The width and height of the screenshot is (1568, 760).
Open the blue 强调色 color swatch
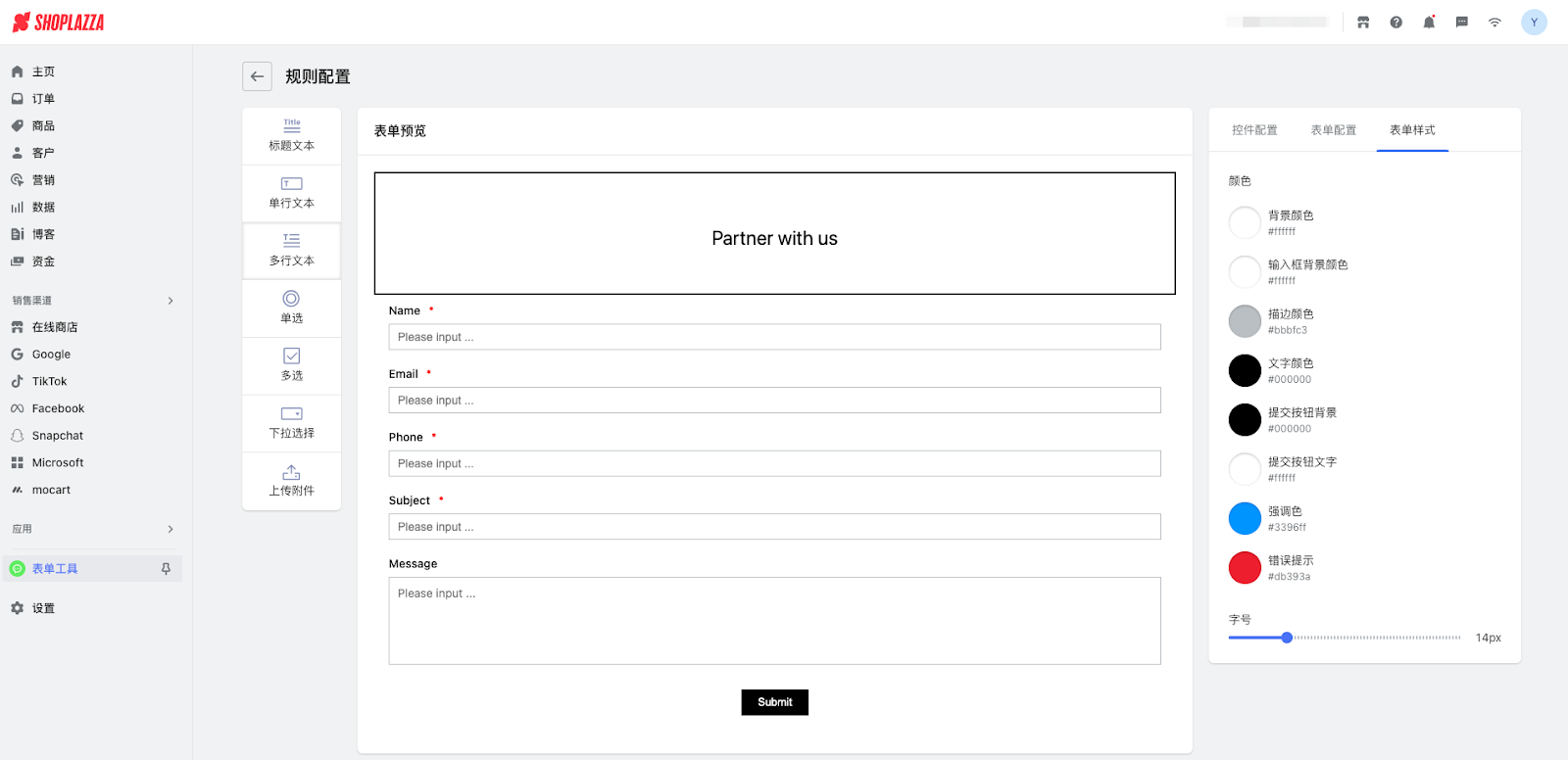[x=1245, y=518]
